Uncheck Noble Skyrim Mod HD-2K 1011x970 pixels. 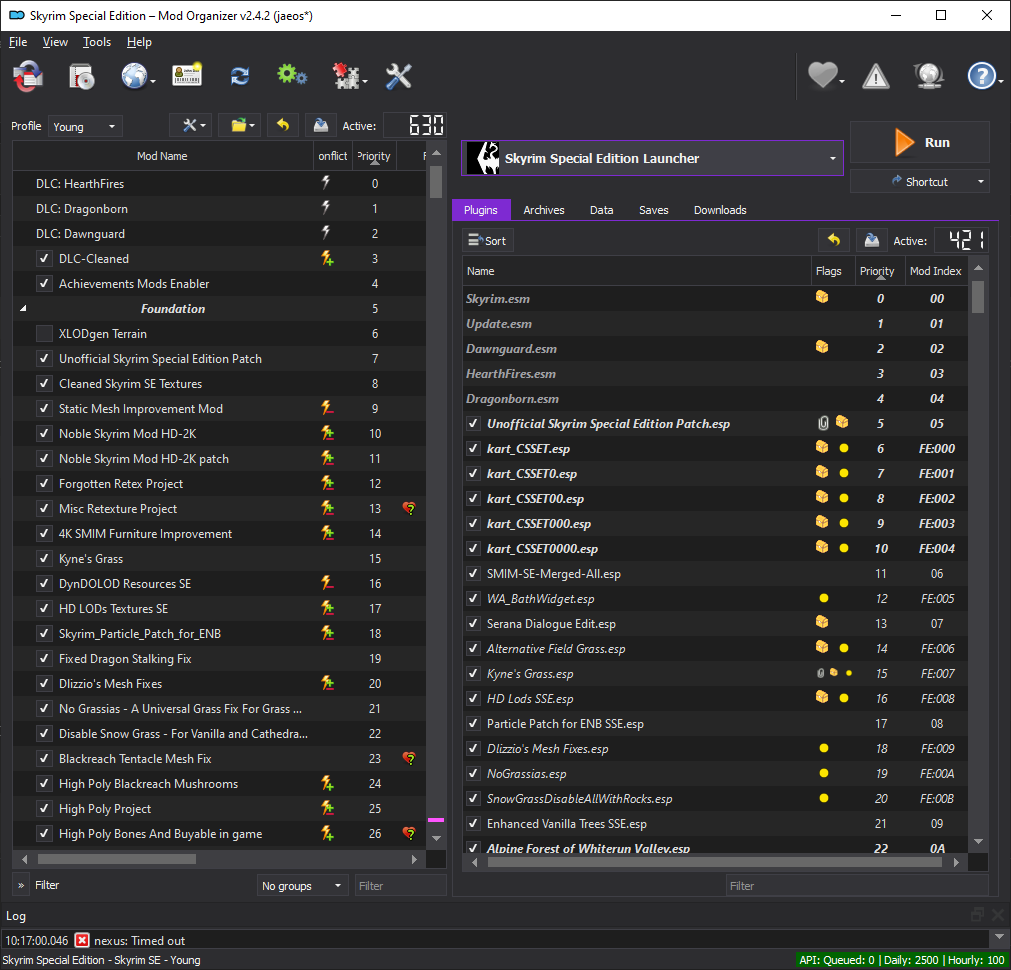tap(44, 433)
